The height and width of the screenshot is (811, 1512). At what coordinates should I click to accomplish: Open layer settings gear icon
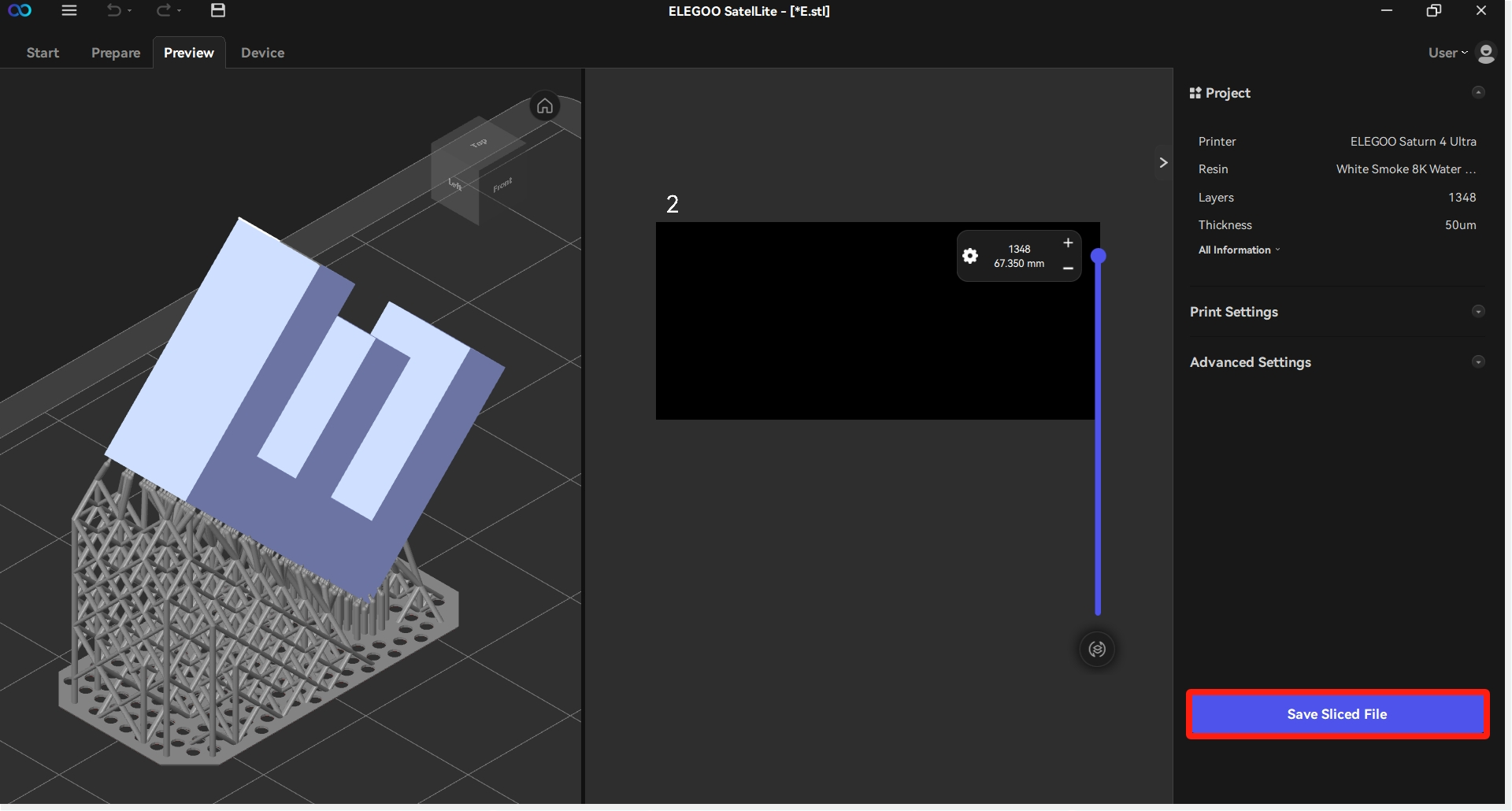coord(970,256)
